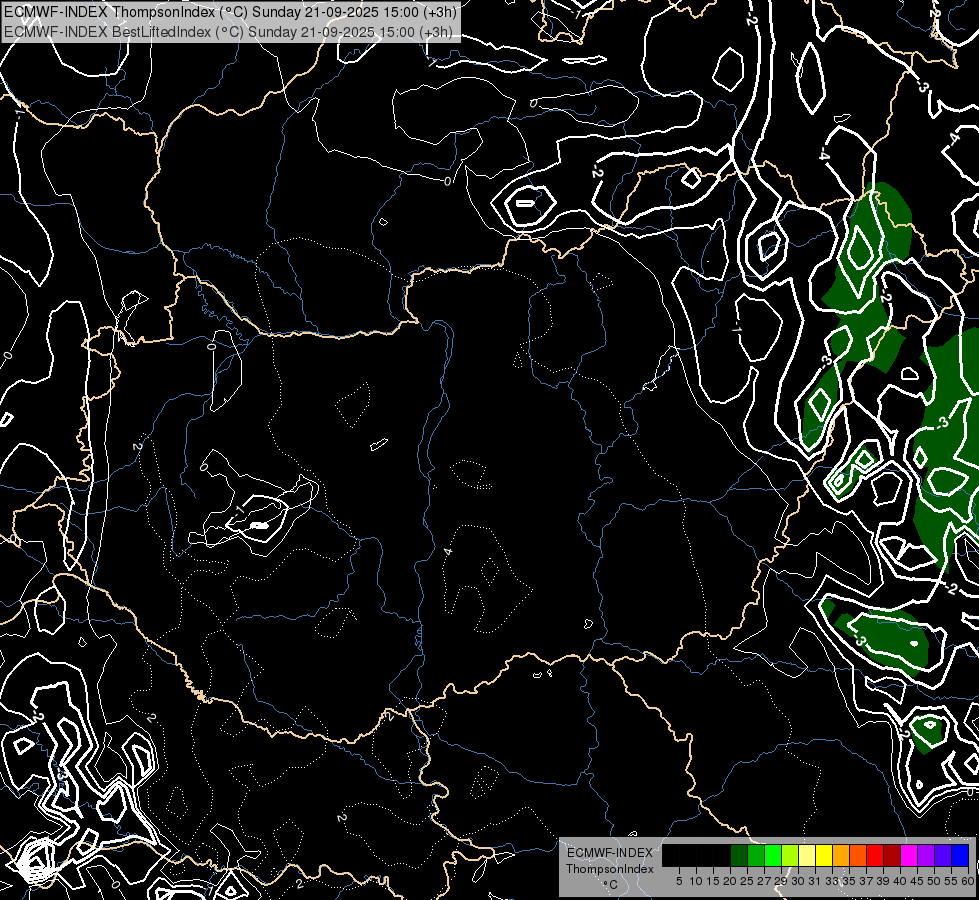Select the blue 55-60 legend swatch
Viewport: 979px width, 900px height.
pos(960,855)
